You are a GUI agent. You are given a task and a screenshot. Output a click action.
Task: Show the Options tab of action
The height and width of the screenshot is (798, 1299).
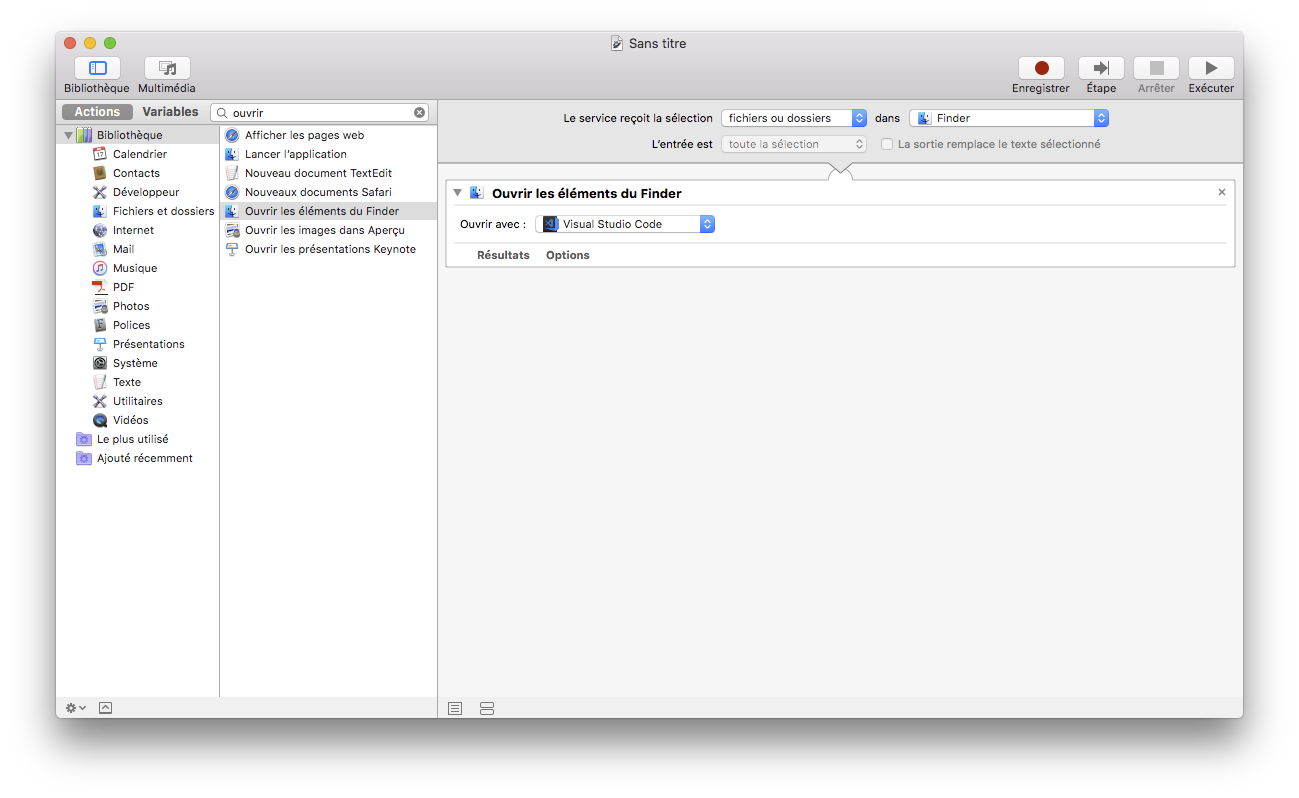pos(568,255)
